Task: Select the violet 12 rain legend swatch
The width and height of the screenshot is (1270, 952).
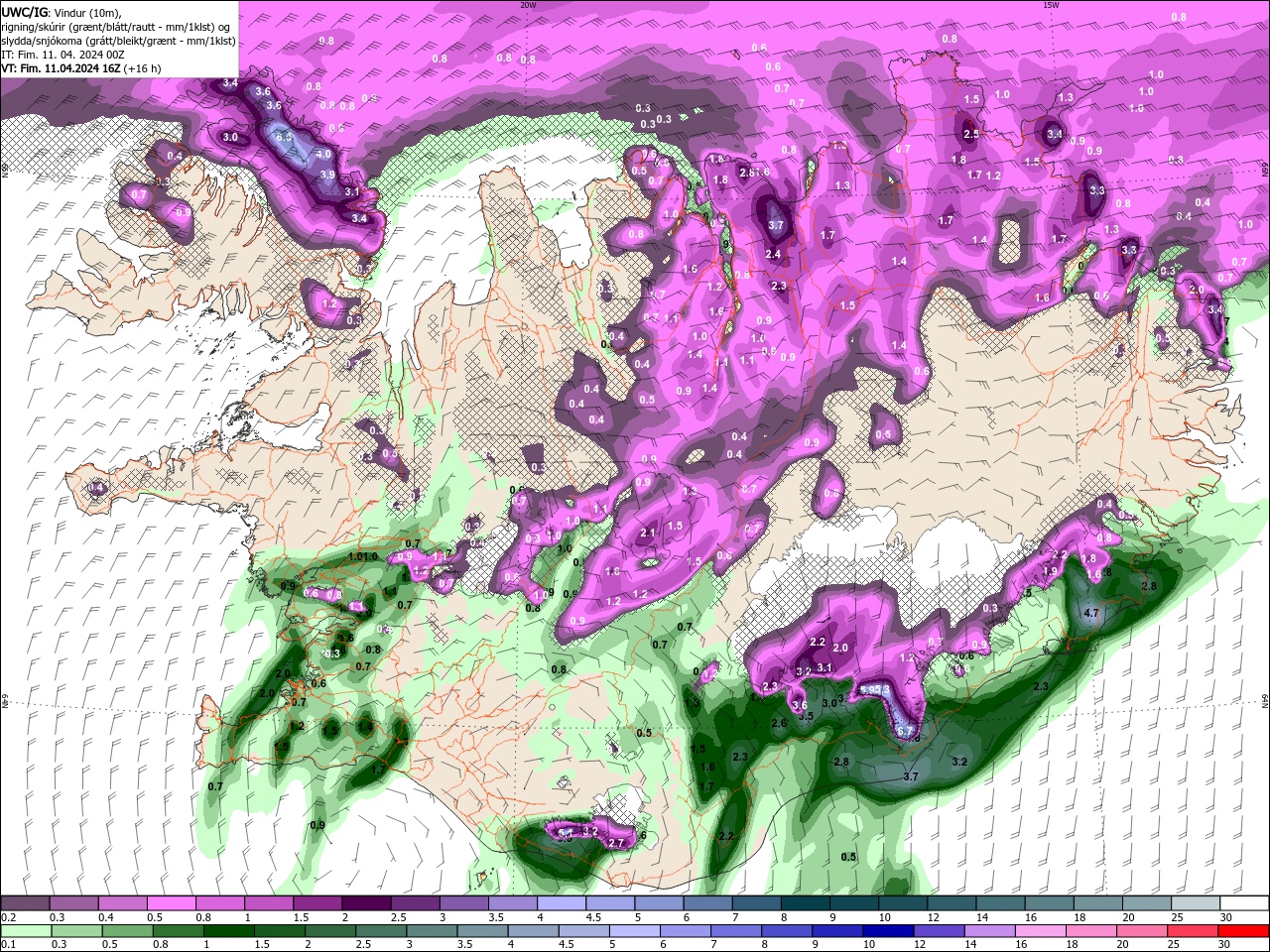Action: pos(939,931)
